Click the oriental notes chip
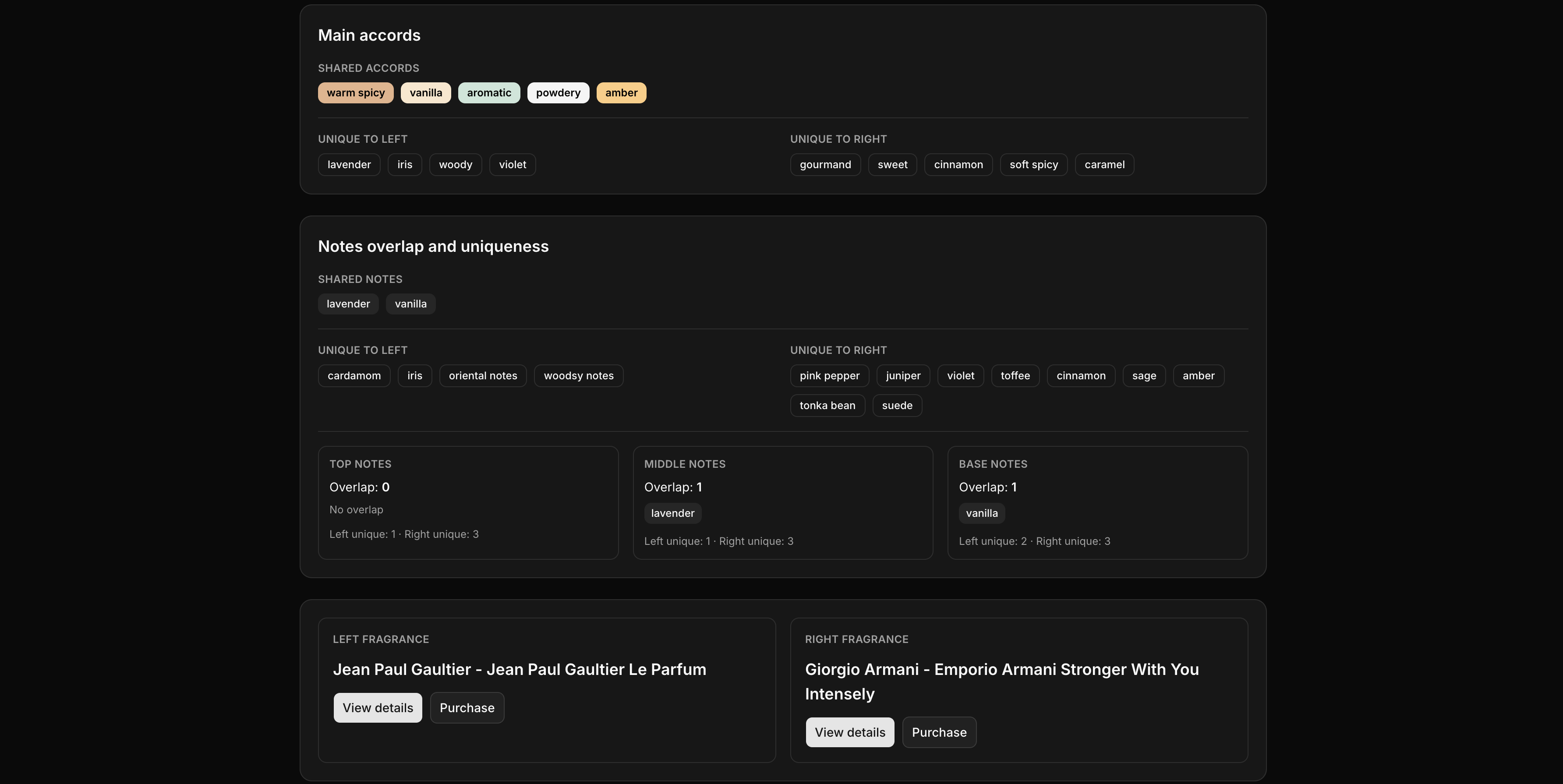The image size is (1563, 784). pos(482,376)
